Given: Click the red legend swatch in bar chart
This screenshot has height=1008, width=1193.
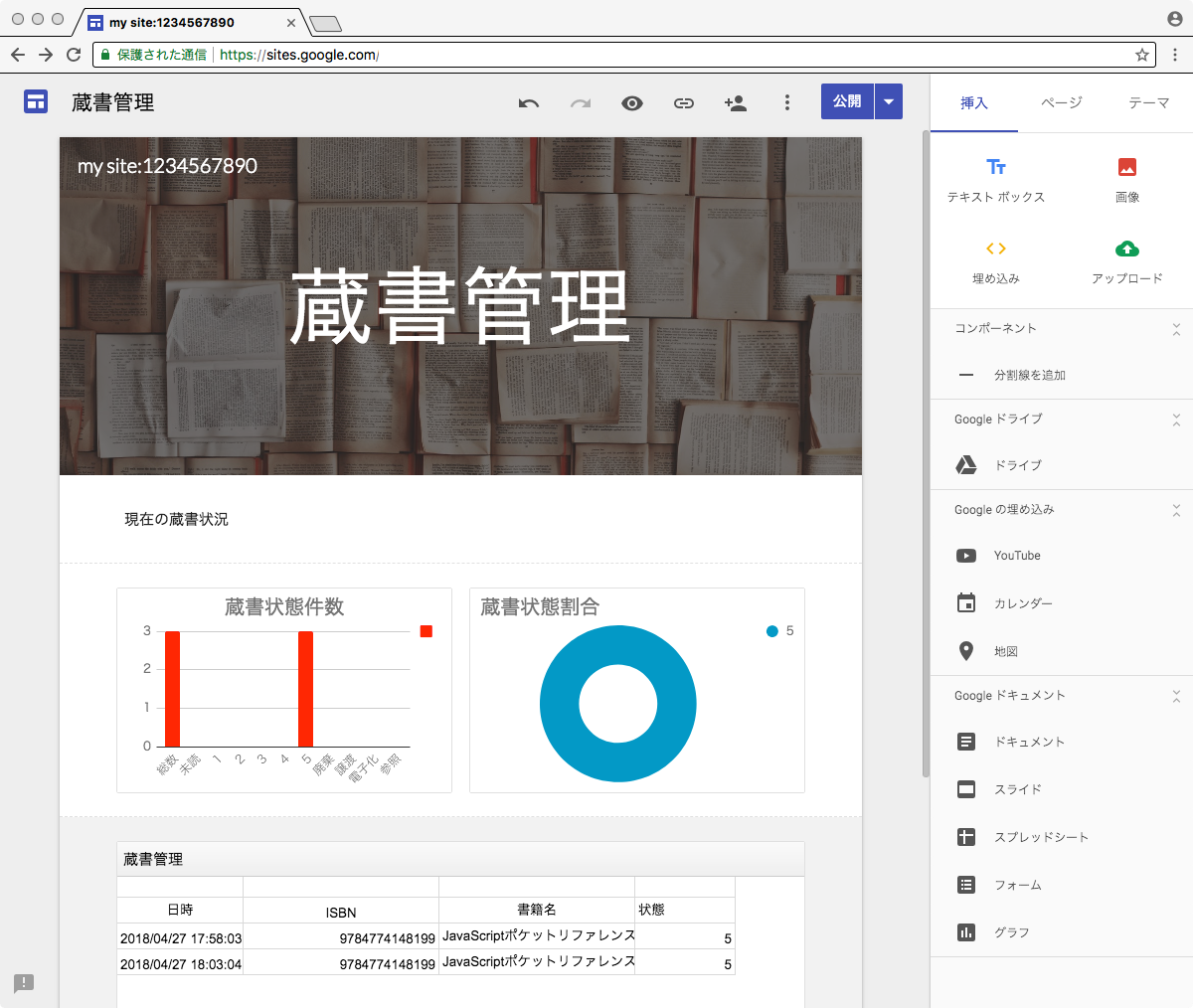Looking at the screenshot, I should pyautogui.click(x=426, y=631).
